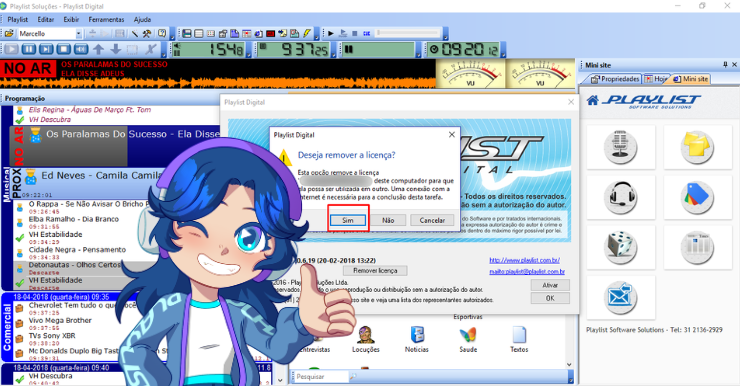Click the 09:20 clock display
Screen dimensions: 740x386
coord(463,50)
